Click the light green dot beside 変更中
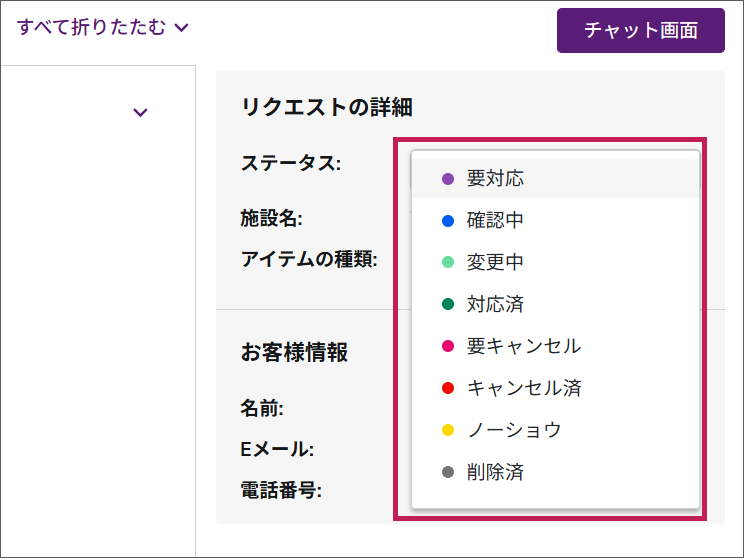Viewport: 748px width, 560px height. (448, 263)
